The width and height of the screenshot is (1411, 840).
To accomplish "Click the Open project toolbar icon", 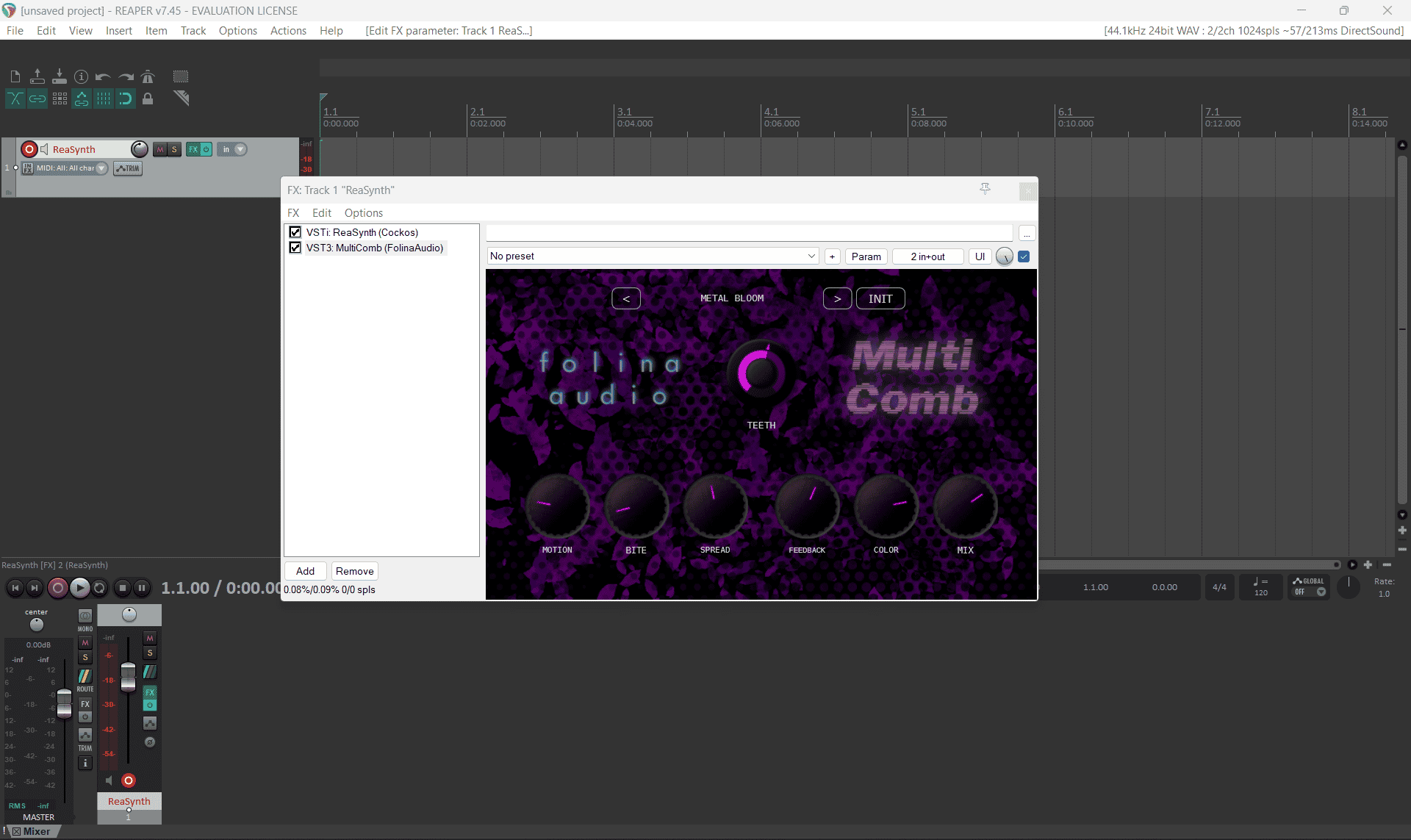I will tap(37, 76).
